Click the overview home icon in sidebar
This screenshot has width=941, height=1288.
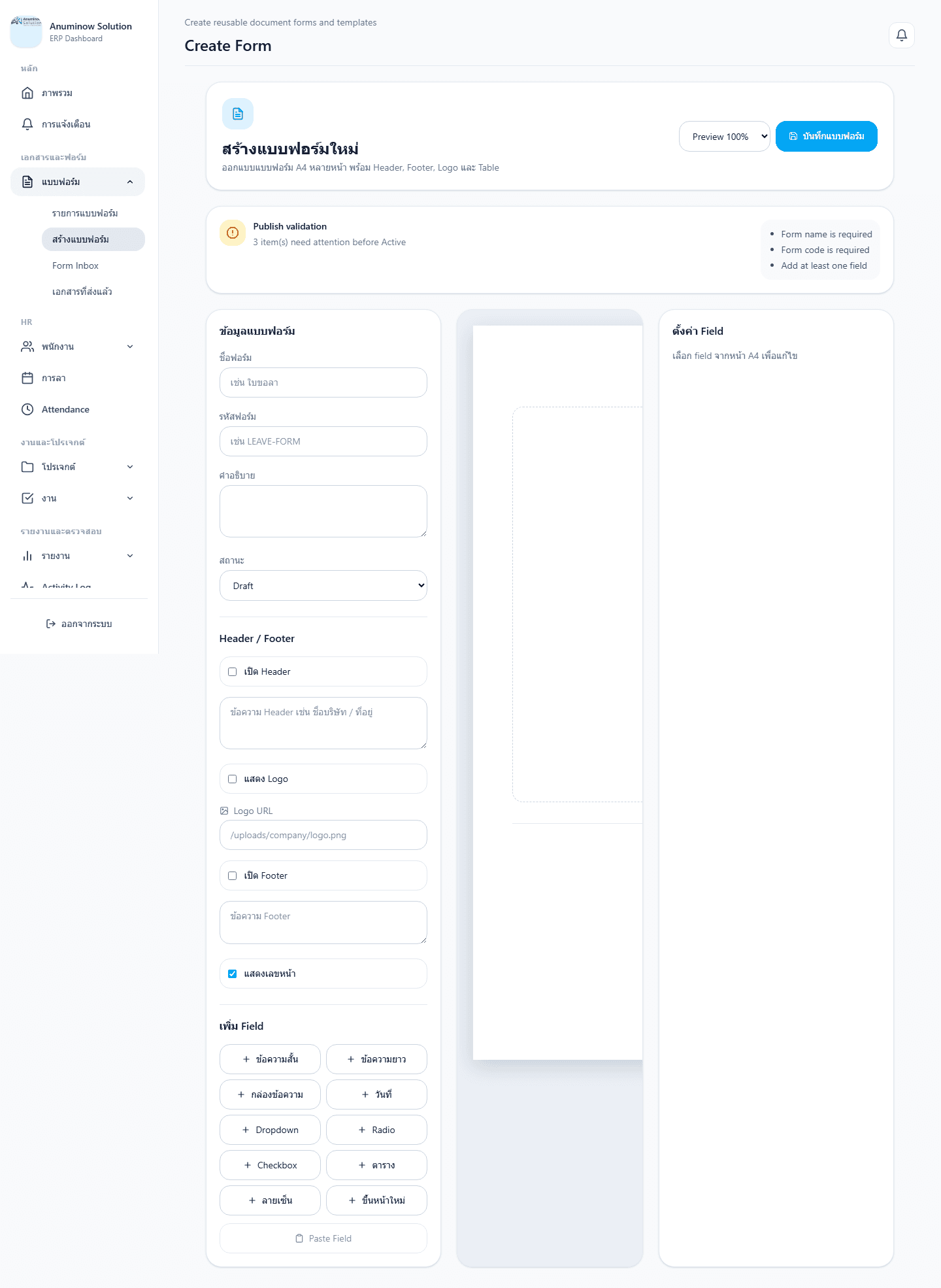27,93
